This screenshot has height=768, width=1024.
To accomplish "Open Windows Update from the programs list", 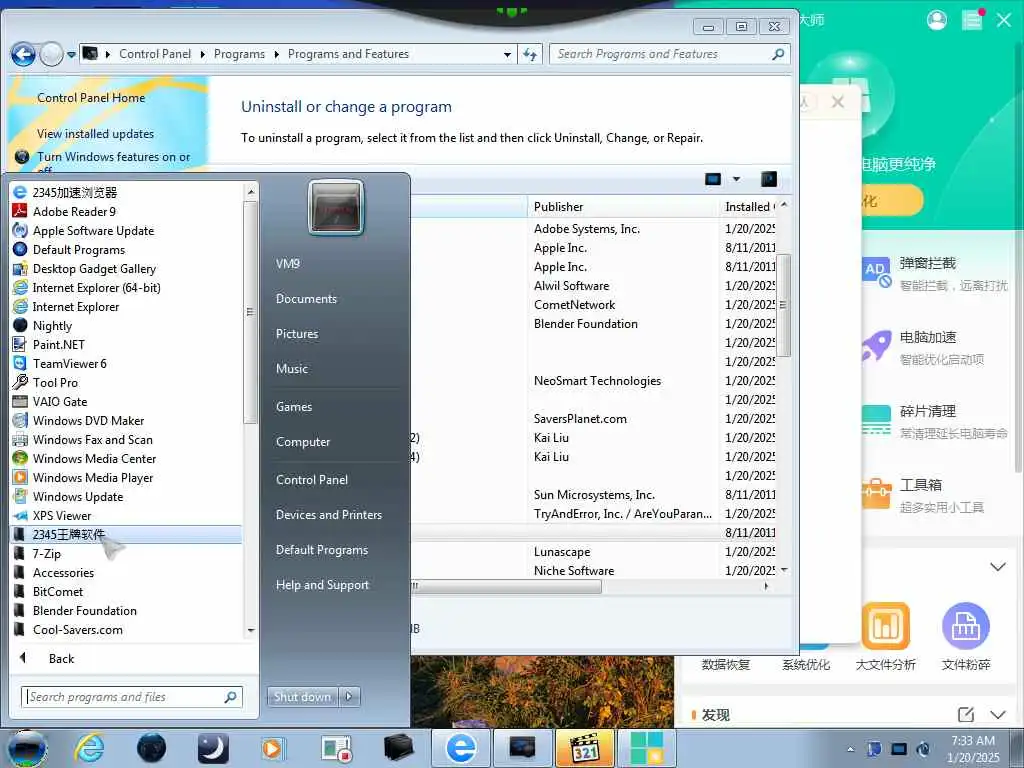I will (x=78, y=496).
